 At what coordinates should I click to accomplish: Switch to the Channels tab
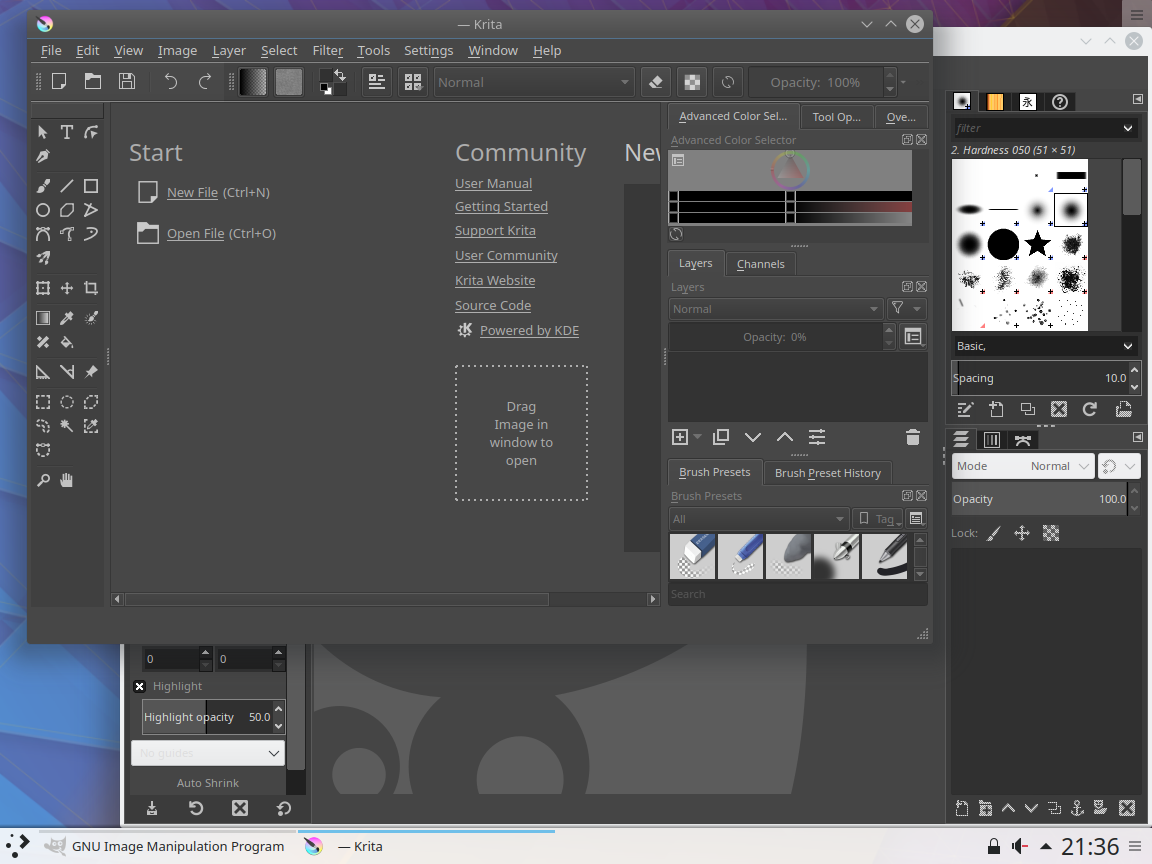point(760,264)
